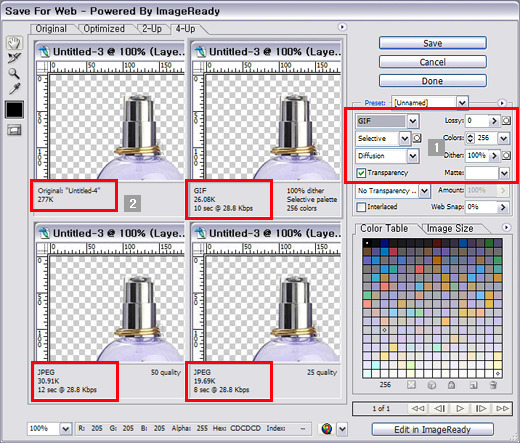This screenshot has width=520, height=443.
Task: Go to previous animation frame
Action: point(439,408)
